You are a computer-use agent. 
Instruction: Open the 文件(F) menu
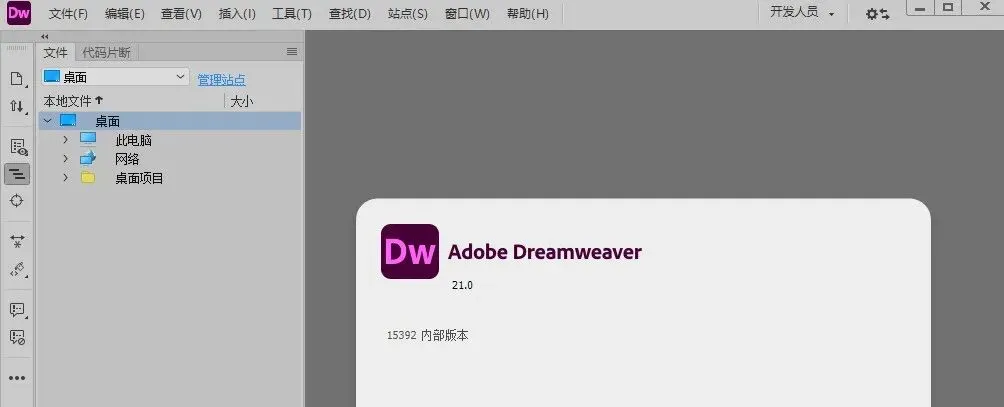point(69,14)
